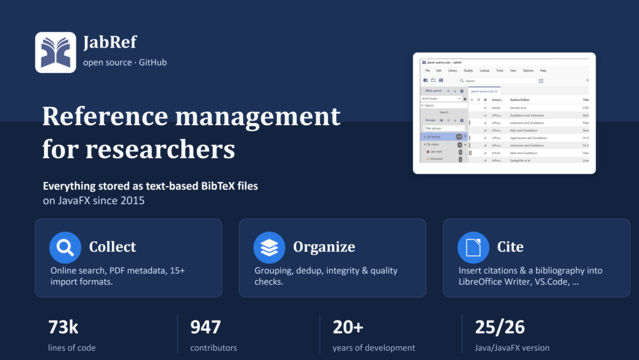Select the Last read group
Viewport: 639px width, 360px height.
[x=444, y=152]
